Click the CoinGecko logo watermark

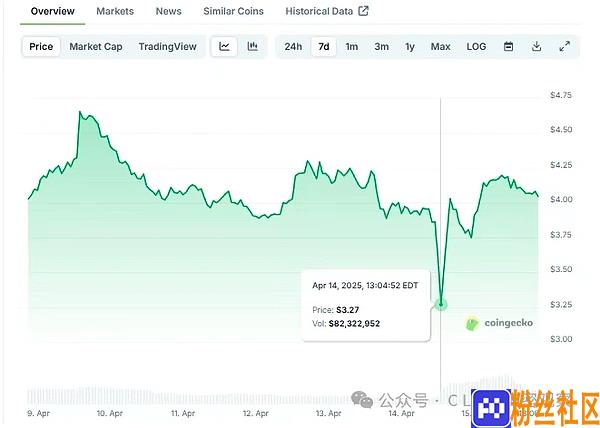tap(501, 322)
